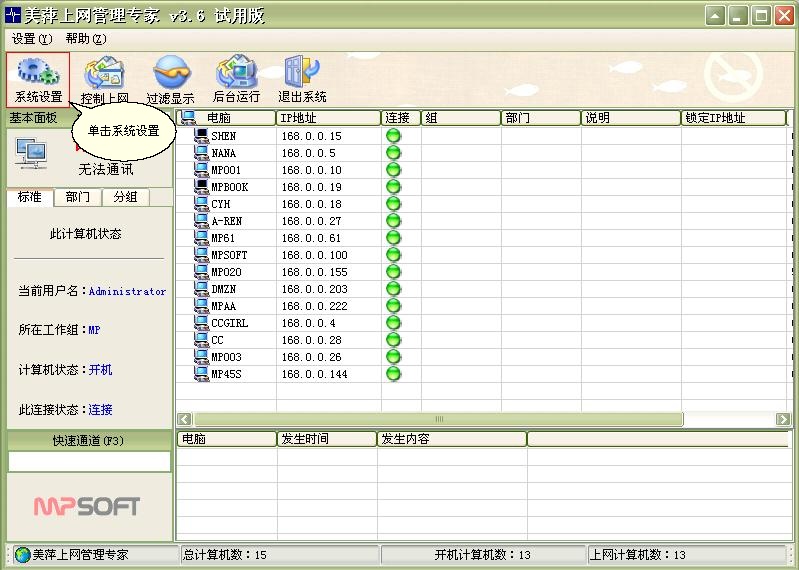
Task: Click the 连接 connection status value in panel
Action: 100,410
